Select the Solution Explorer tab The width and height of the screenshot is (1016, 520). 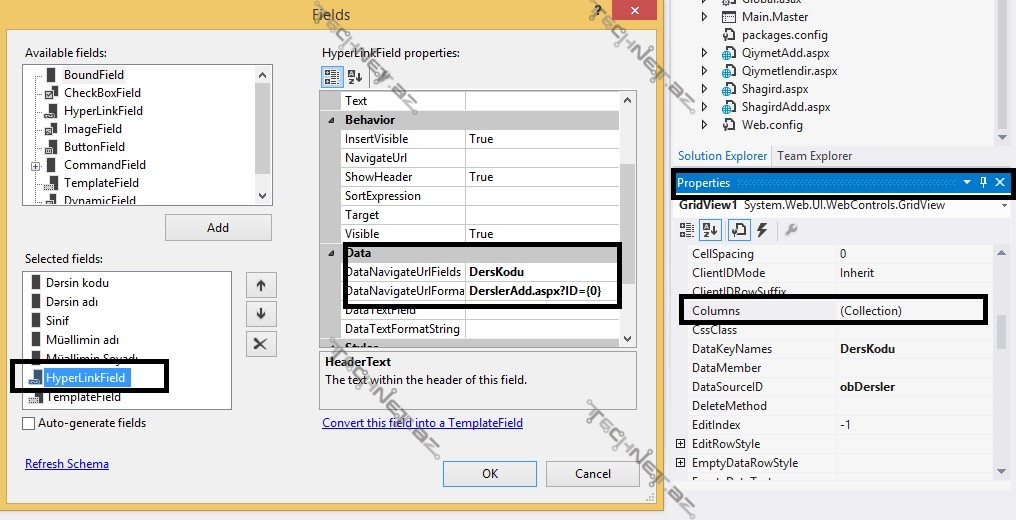click(x=722, y=156)
